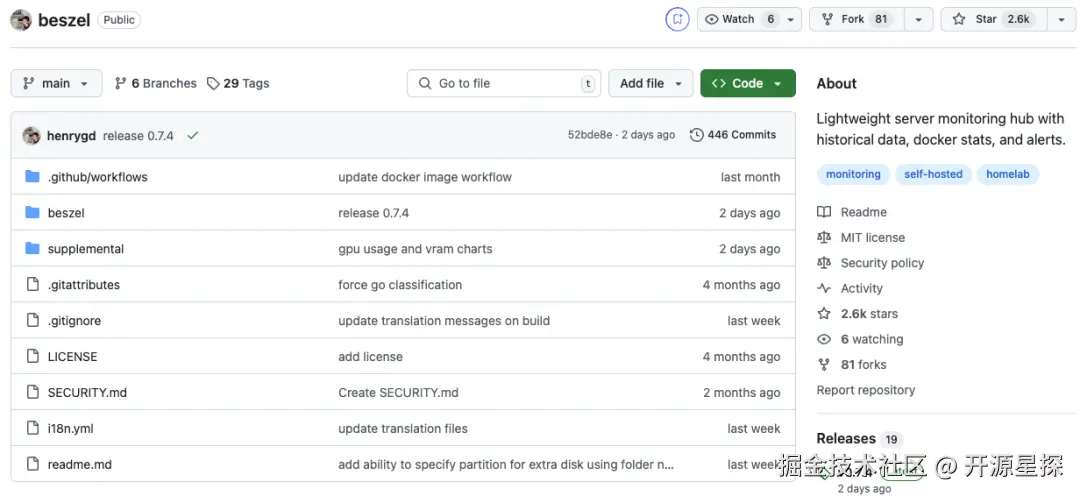Screen dimensions: 1080x496
Task: Open the i18n.yml file
Action: pyautogui.click(x=70, y=428)
